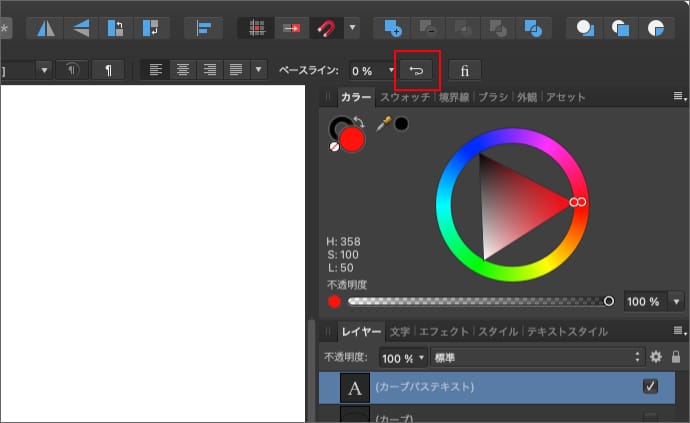The width and height of the screenshot is (690, 423).
Task: Toggle the magnet snapping icon
Action: coord(326,28)
